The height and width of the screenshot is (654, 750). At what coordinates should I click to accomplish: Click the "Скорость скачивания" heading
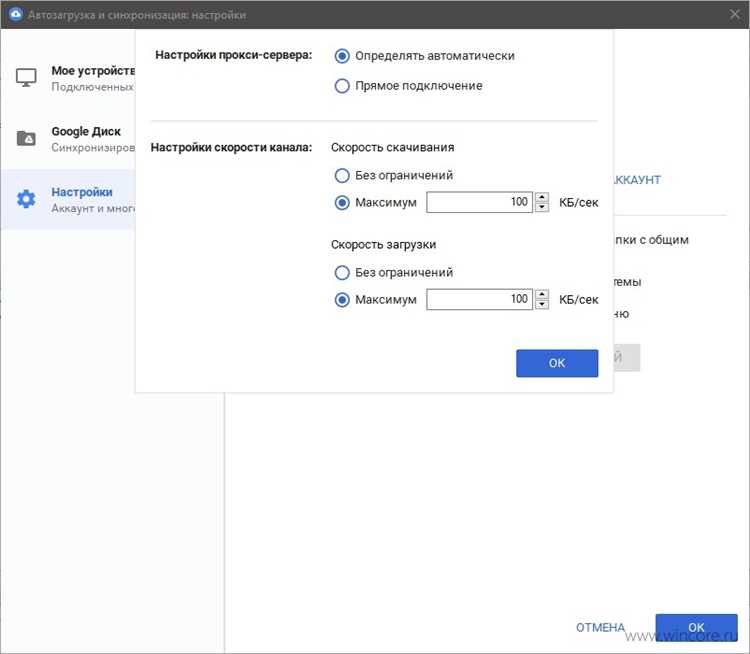(x=393, y=147)
